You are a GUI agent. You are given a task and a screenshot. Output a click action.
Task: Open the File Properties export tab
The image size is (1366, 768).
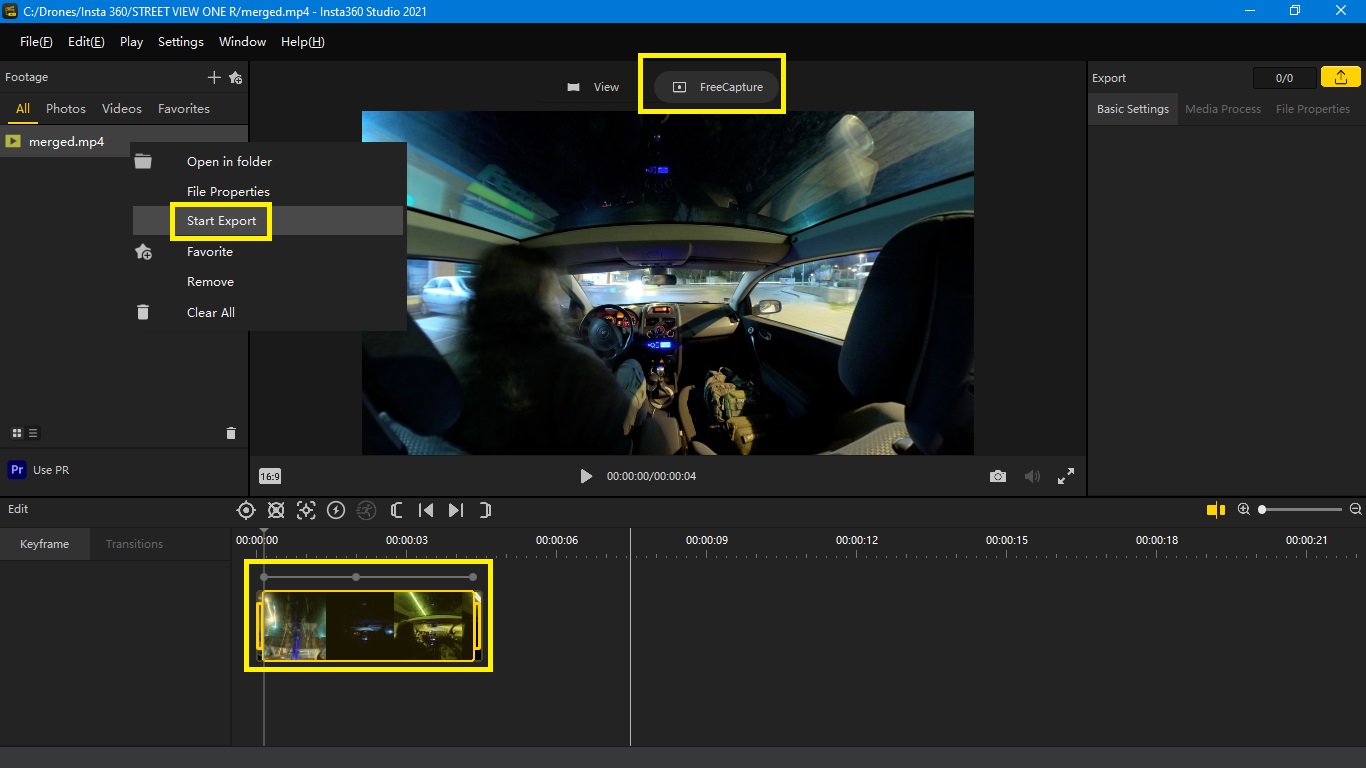pyautogui.click(x=1313, y=109)
